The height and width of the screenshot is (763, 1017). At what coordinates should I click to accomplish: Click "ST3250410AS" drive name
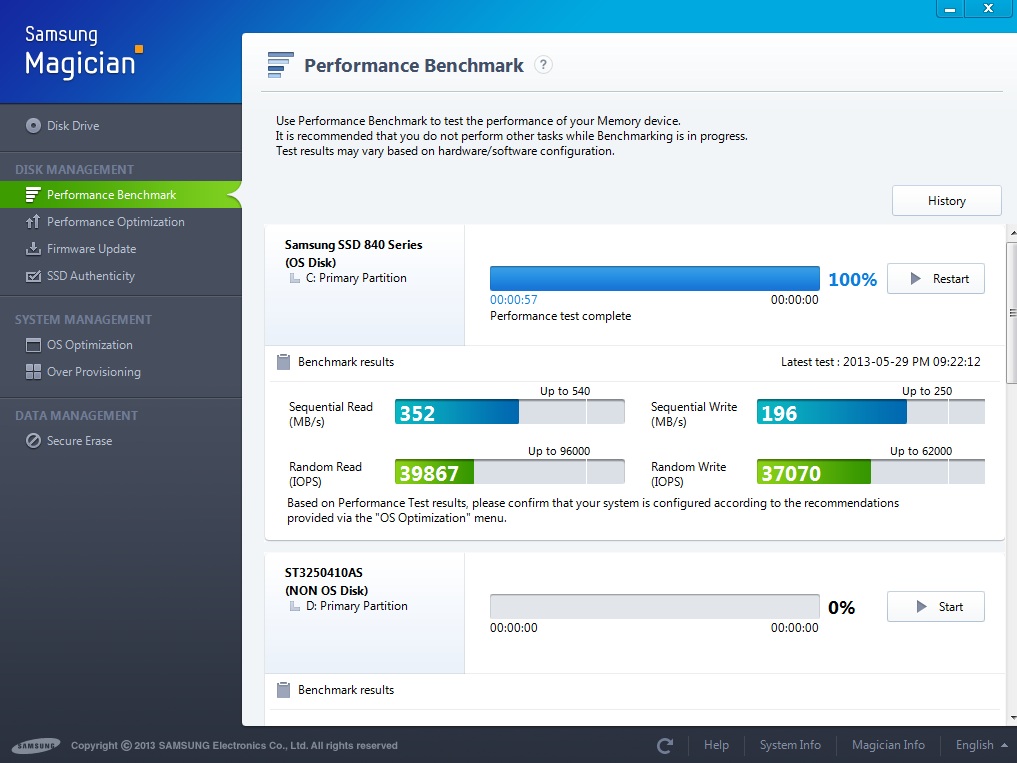324,573
